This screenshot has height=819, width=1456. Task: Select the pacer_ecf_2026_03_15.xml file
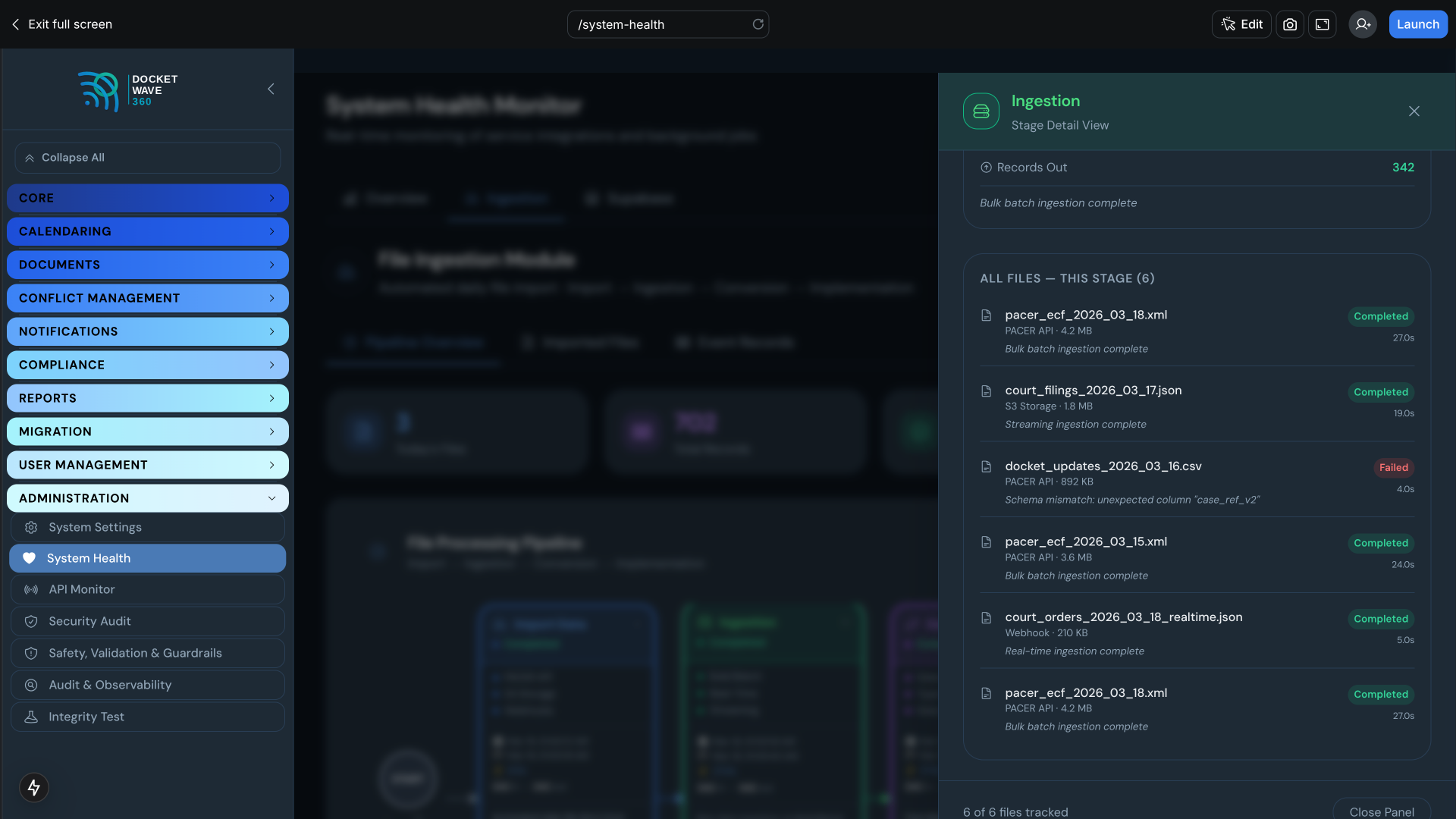pos(1197,558)
